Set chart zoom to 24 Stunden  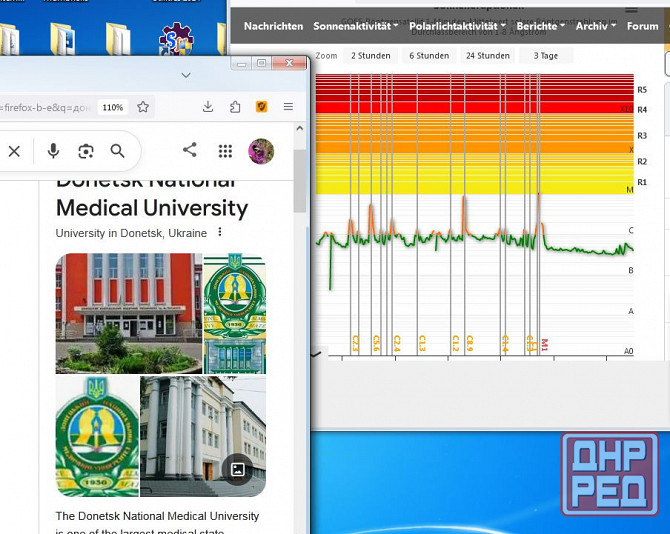[x=487, y=56]
